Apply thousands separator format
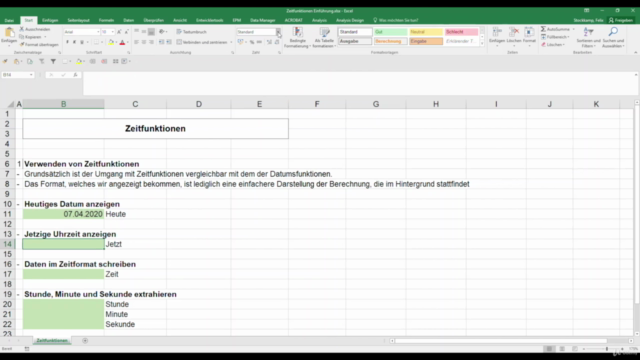Viewport: 640px width, 360px height. tap(259, 42)
